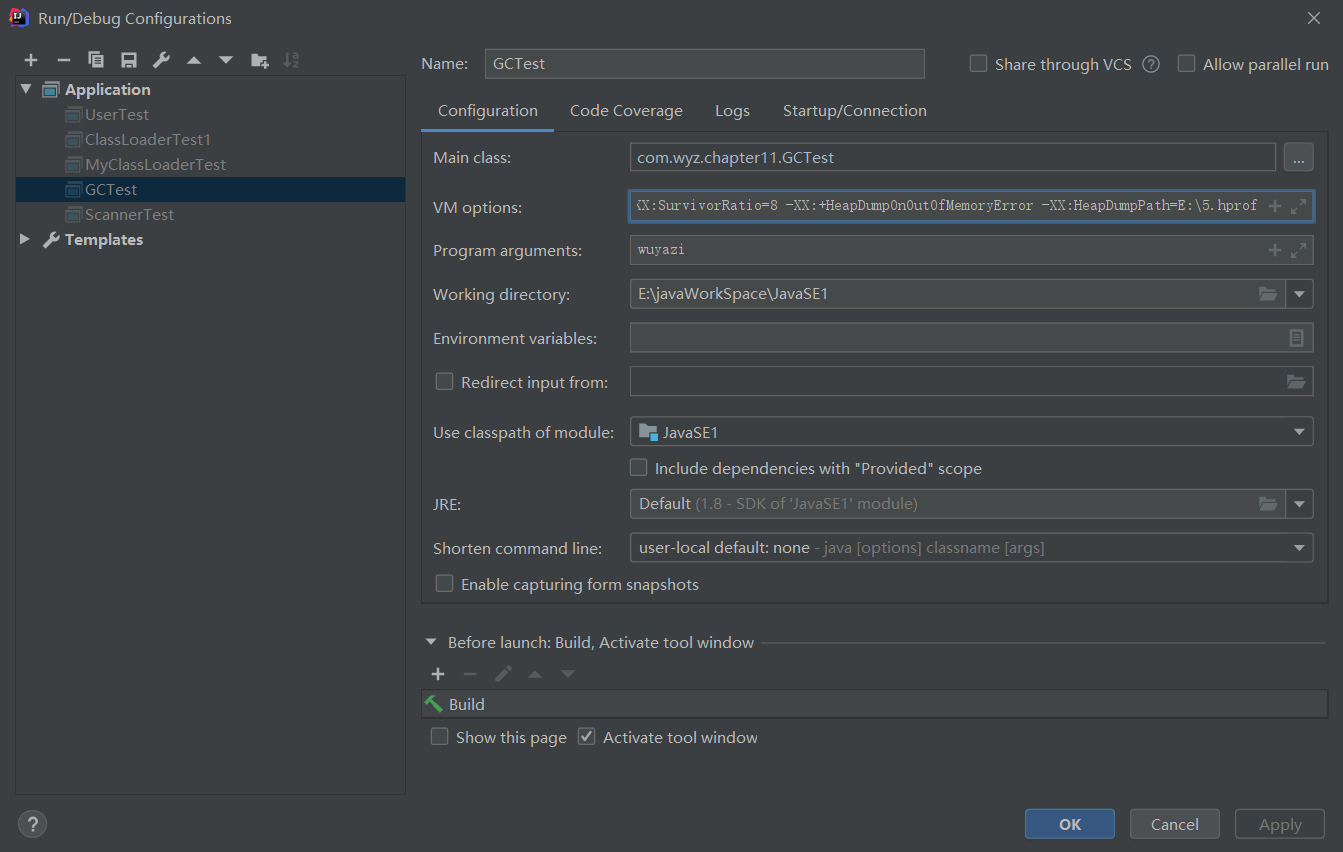Image resolution: width=1343 pixels, height=852 pixels.
Task: Open the Environment variables editor icon
Action: 1296,338
